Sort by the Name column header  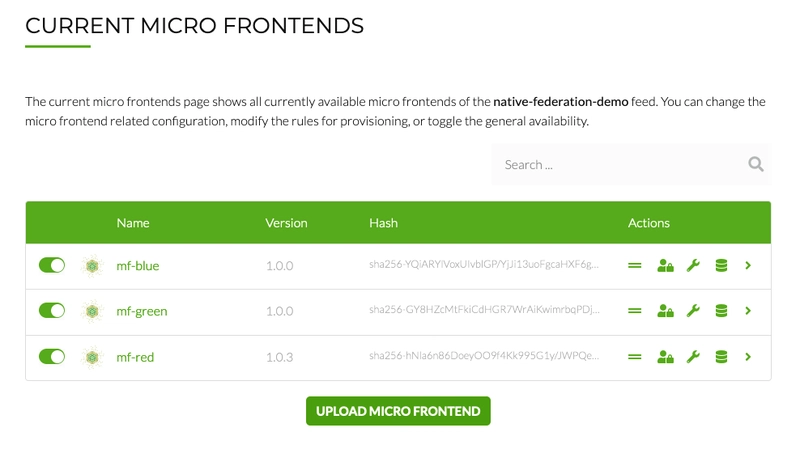click(133, 223)
